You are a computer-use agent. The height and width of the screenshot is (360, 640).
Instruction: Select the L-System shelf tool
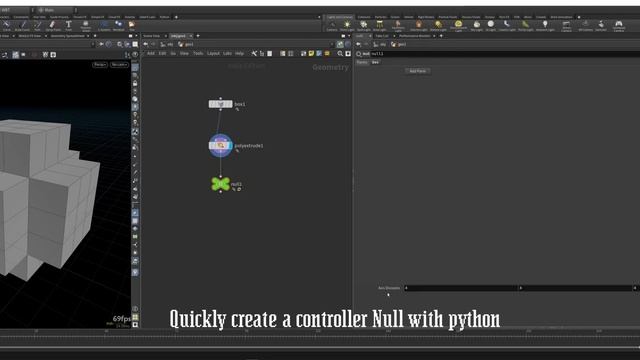tap(104, 26)
